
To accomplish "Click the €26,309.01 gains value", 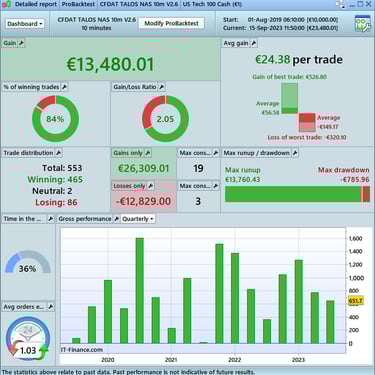I will (144, 168).
